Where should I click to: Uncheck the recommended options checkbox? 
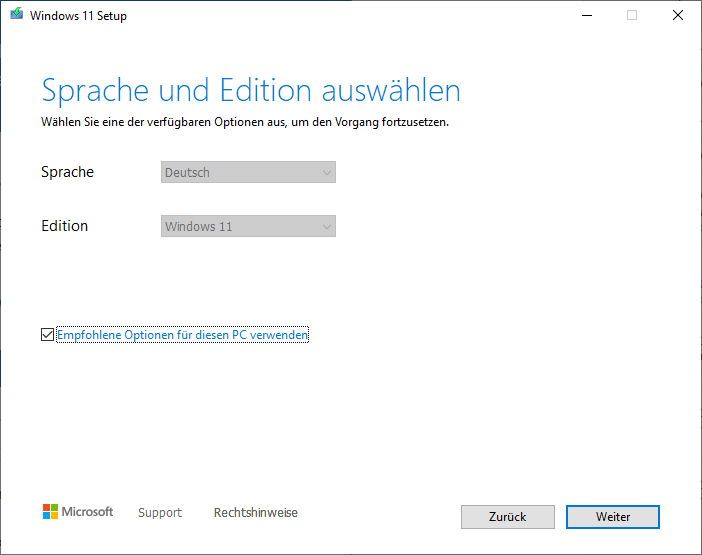(47, 335)
